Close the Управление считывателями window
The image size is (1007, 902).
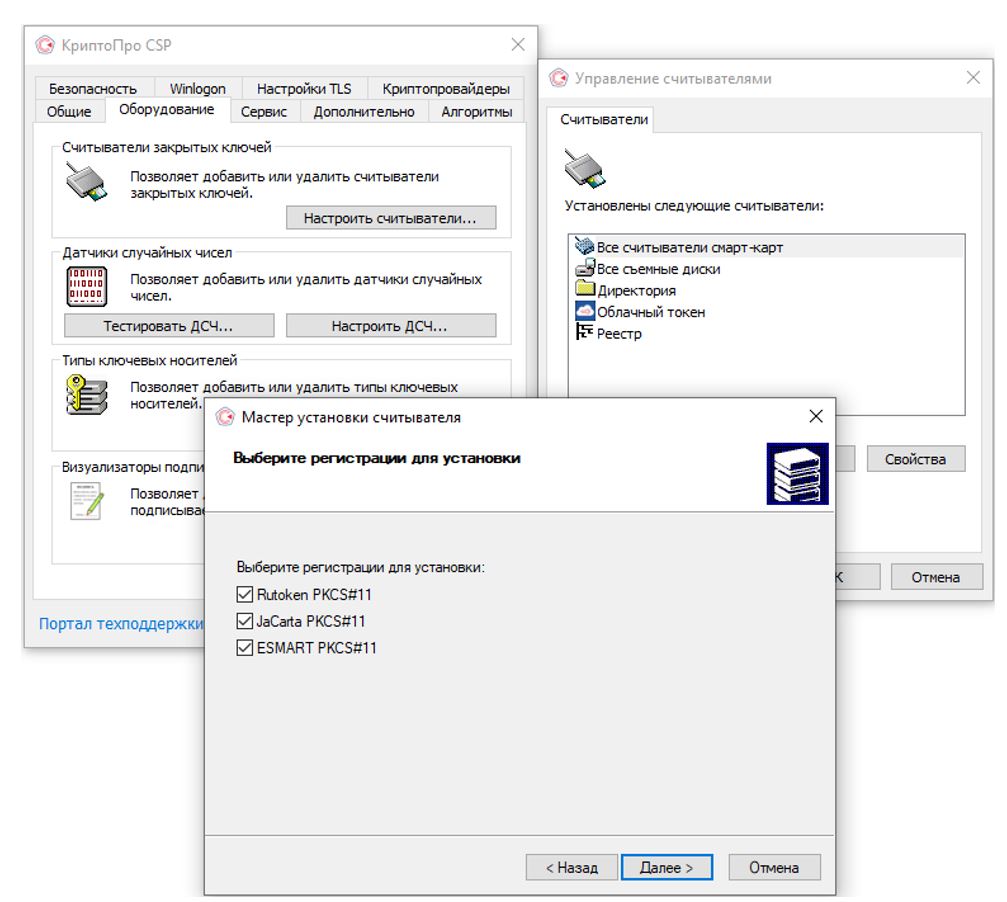tap(974, 78)
